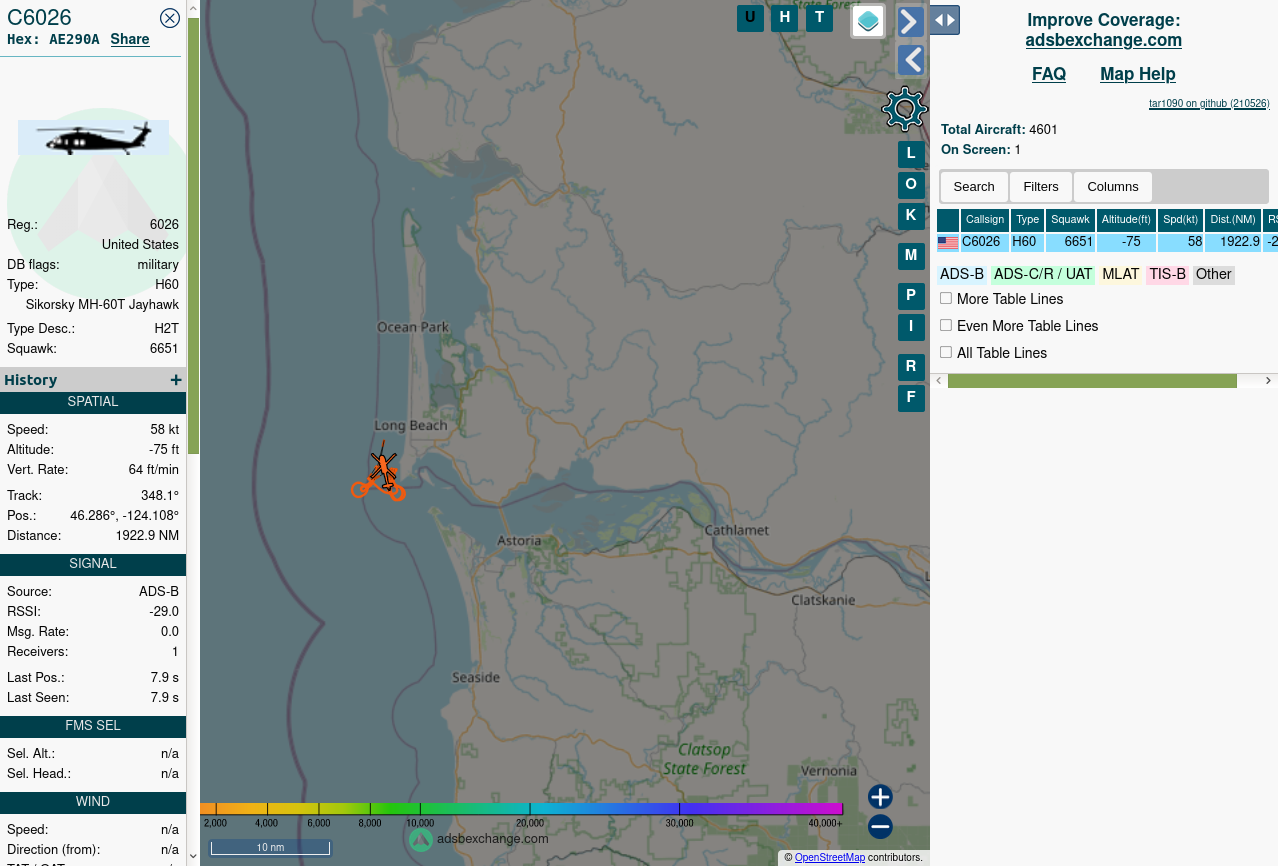Open the FAQ link
The width and height of the screenshot is (1278, 866).
(x=1049, y=74)
